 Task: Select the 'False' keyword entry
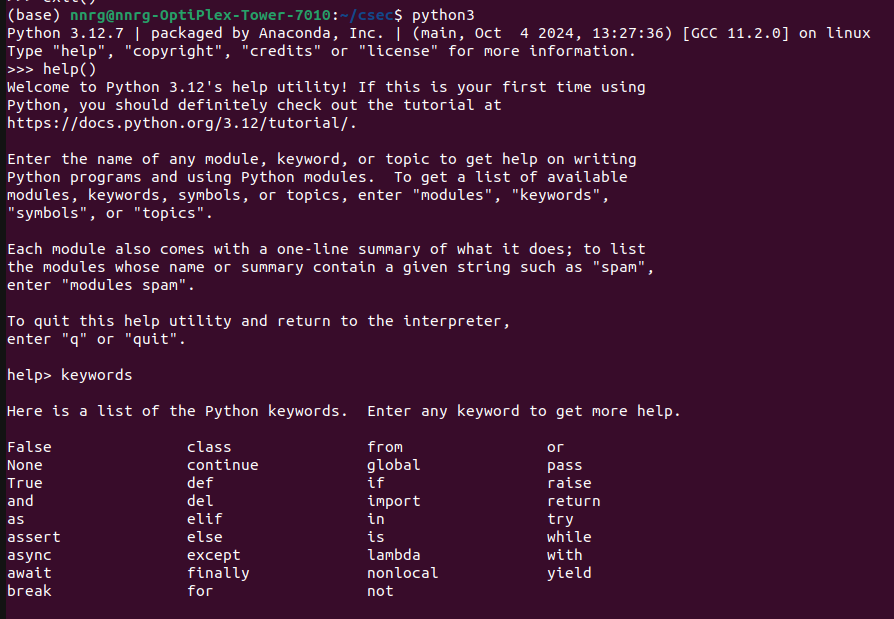[29, 447]
